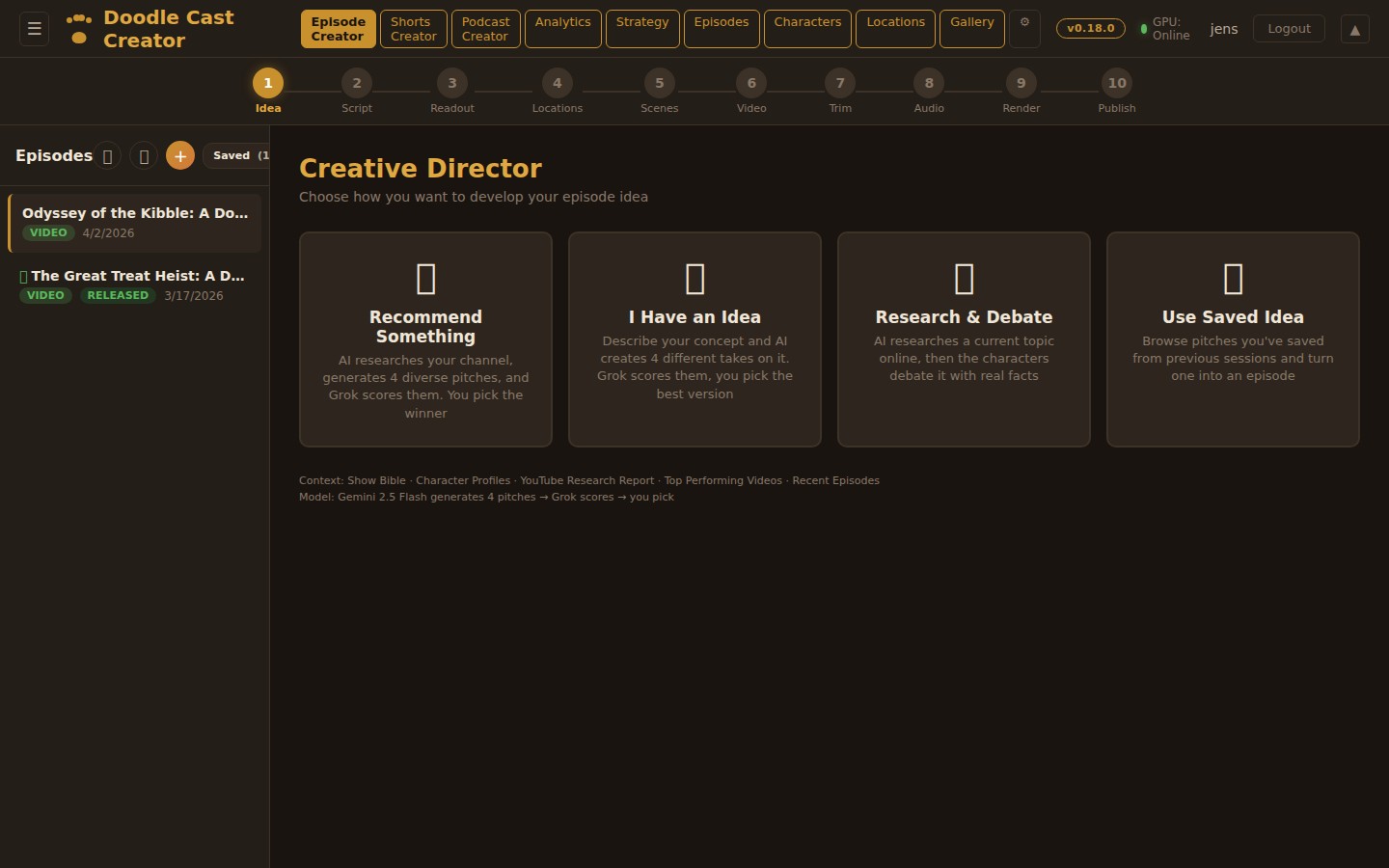Jump to step 8 Audio
Viewport: 1389px width, 868px height.
pyautogui.click(x=929, y=92)
